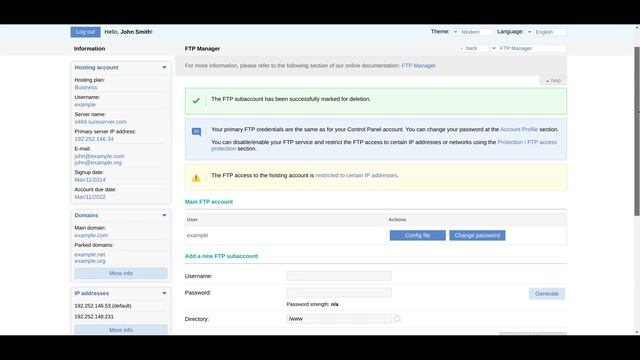
Task: Click the Change password button
Action: [x=477, y=236]
